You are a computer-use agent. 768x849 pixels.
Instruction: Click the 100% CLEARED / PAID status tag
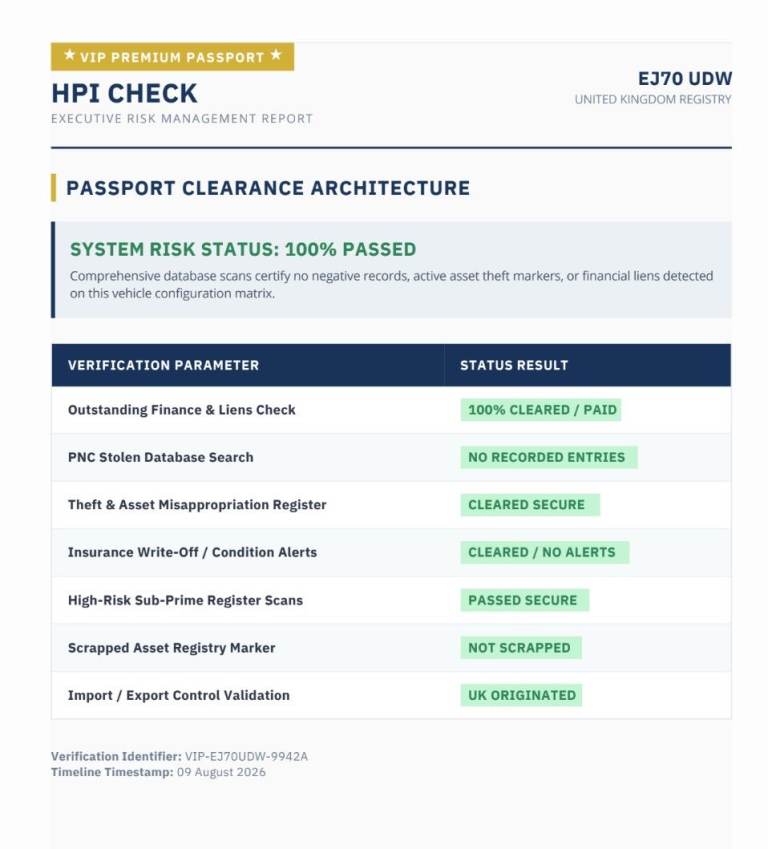541,410
